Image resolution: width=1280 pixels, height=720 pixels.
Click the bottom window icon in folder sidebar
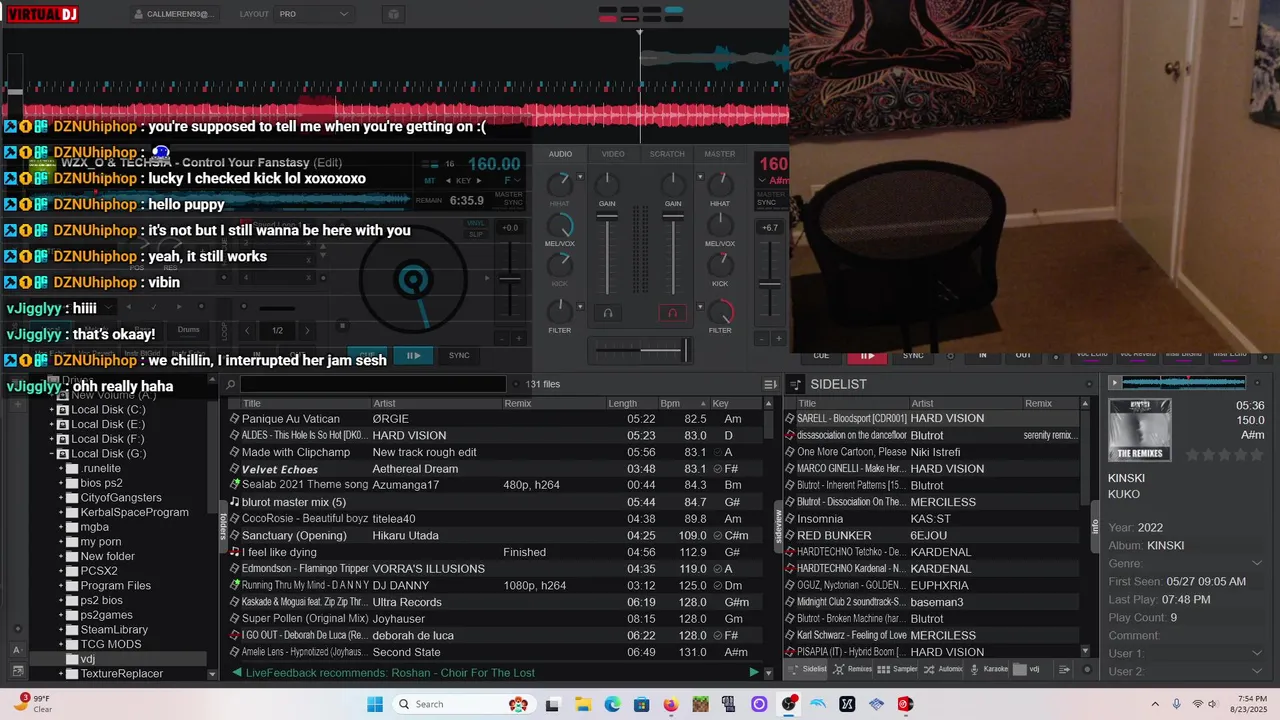coord(17,672)
